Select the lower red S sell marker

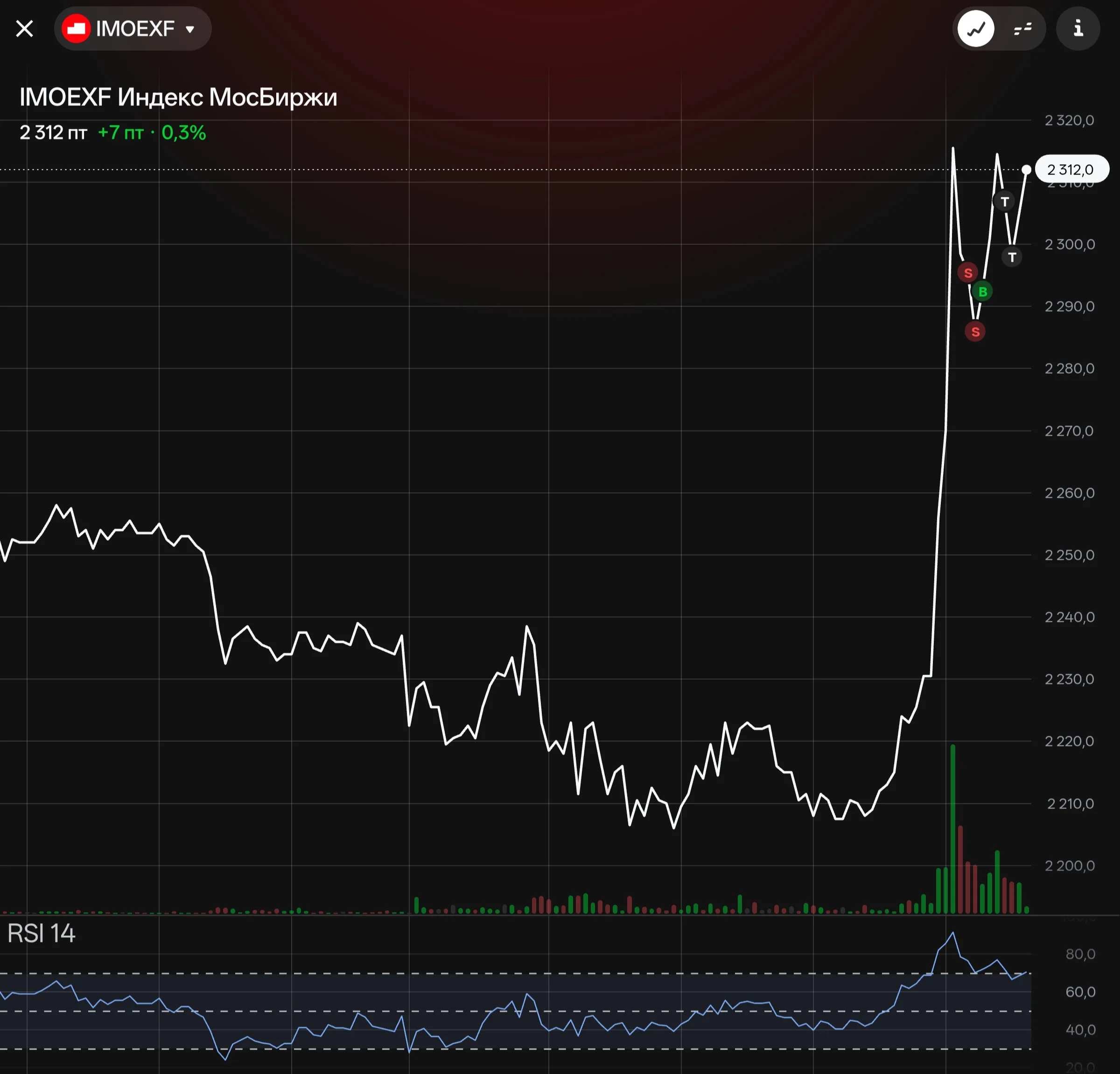point(975,332)
